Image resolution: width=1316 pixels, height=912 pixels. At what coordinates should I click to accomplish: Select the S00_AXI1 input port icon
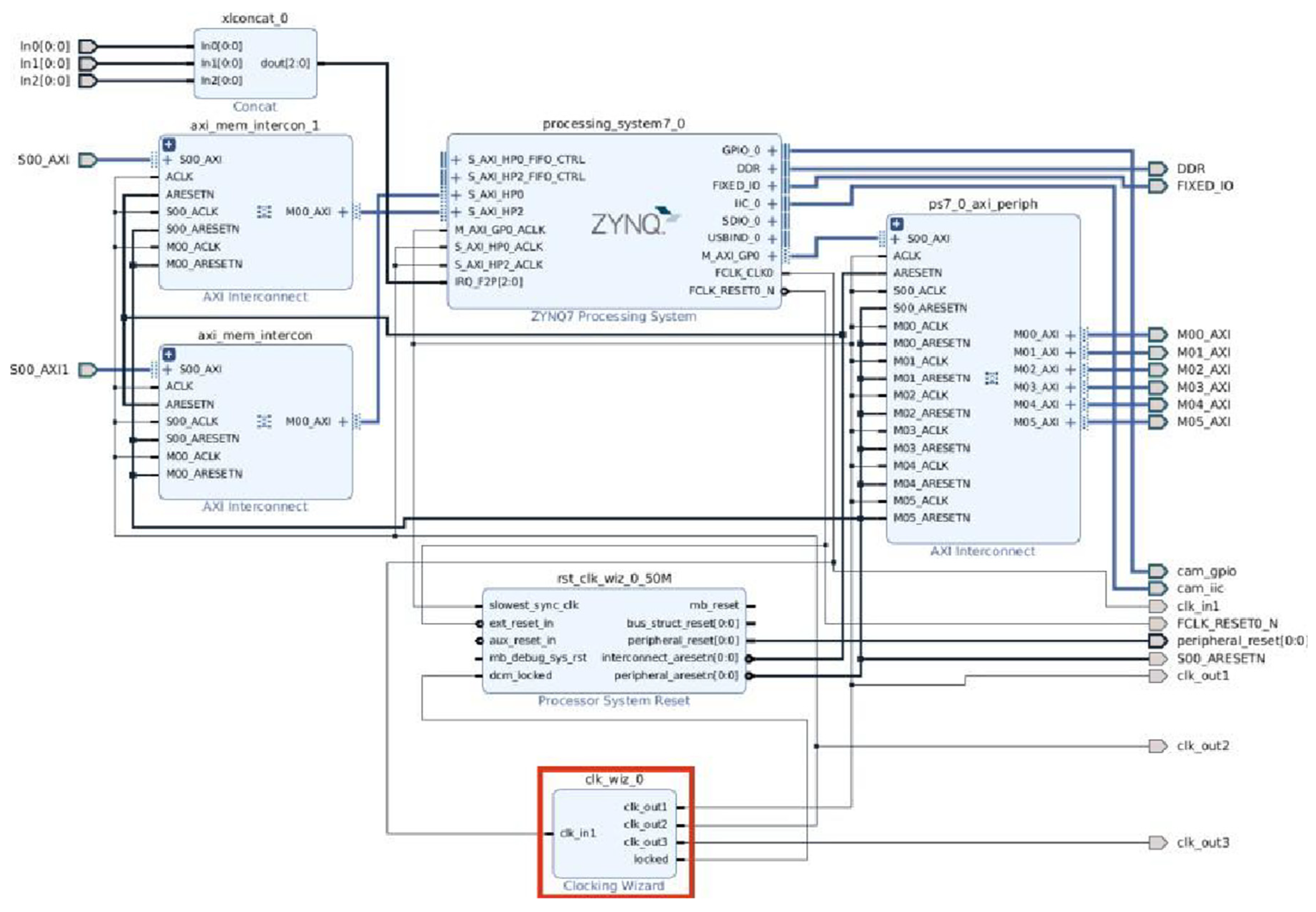[88, 370]
